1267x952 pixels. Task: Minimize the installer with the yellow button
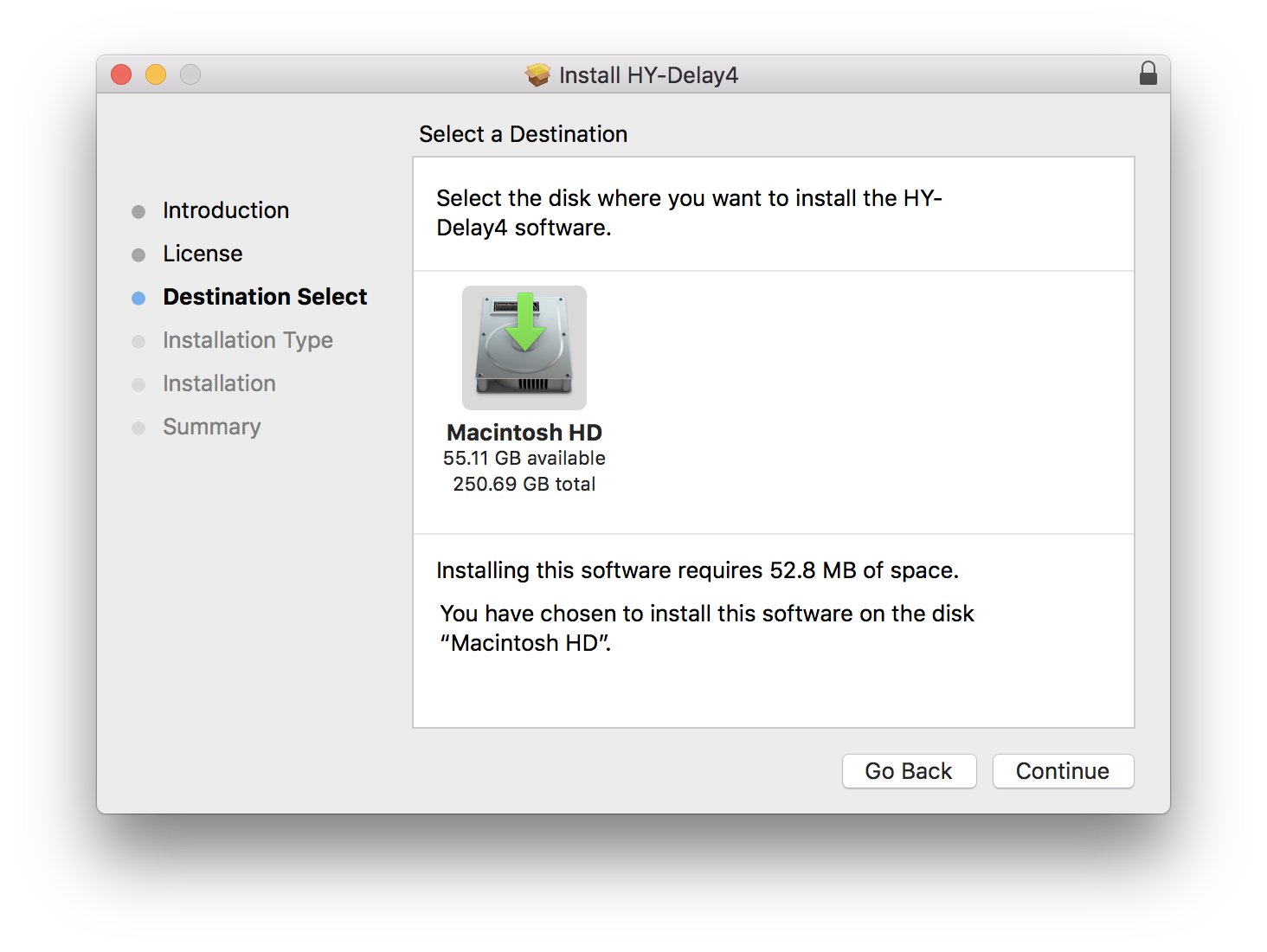(x=156, y=75)
